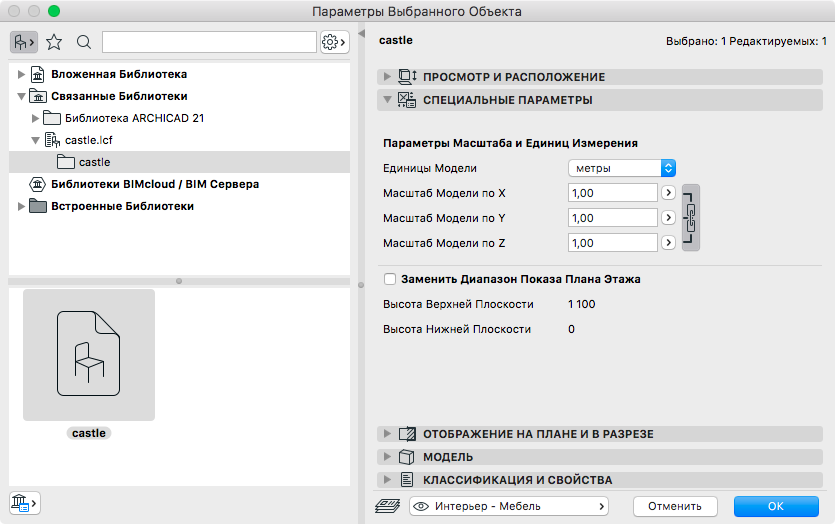Select the castle object thumbnail

tap(89, 355)
